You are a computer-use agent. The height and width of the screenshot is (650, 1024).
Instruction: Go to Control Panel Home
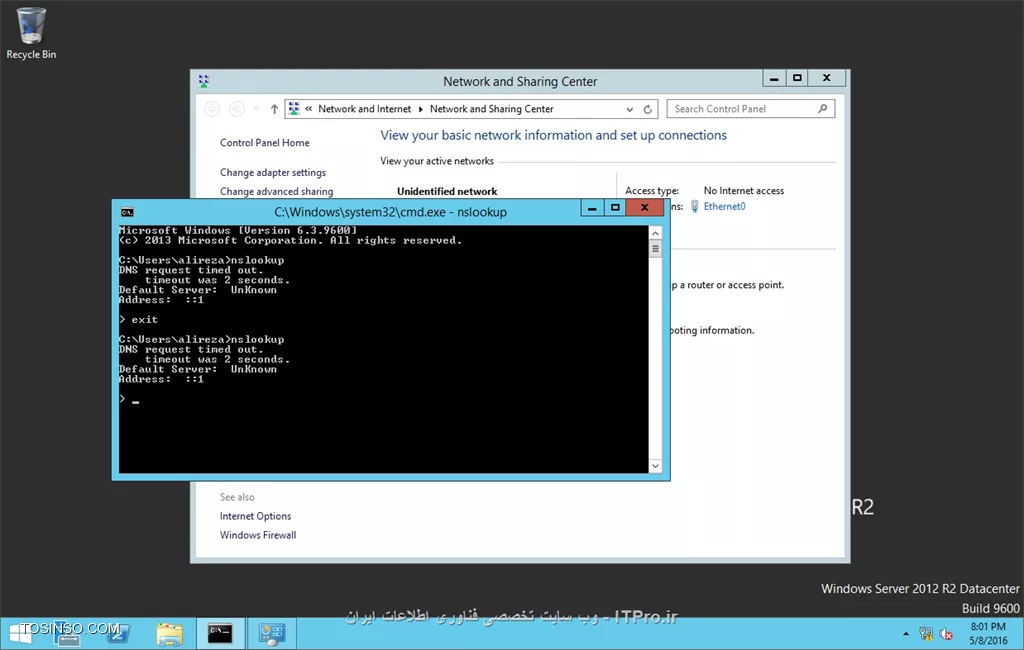(264, 143)
